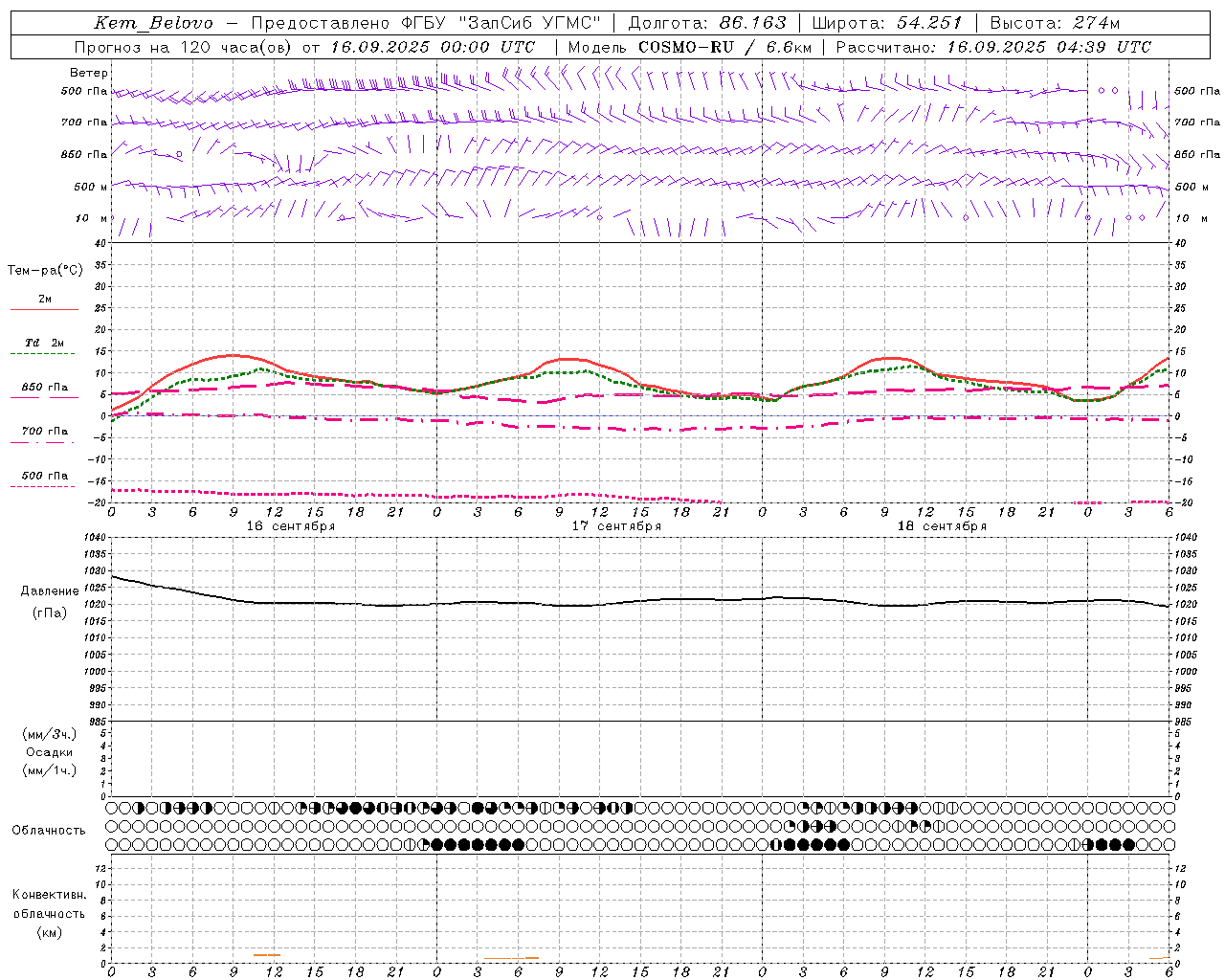The height and width of the screenshot is (980, 1225).
Task: Click the left 700 гПа wind level label
Action: (x=84, y=122)
